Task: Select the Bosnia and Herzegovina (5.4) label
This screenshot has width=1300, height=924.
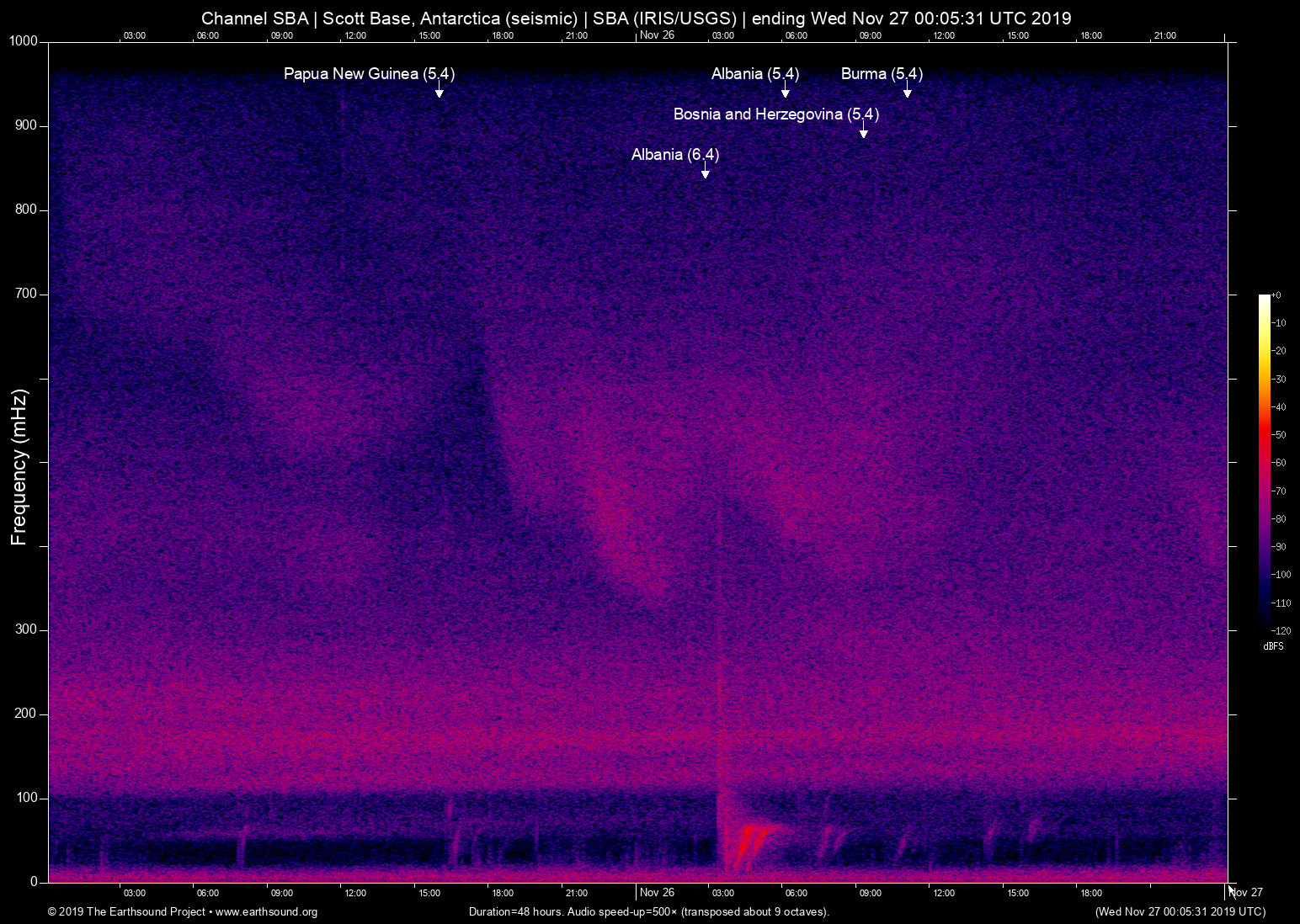Action: point(775,114)
